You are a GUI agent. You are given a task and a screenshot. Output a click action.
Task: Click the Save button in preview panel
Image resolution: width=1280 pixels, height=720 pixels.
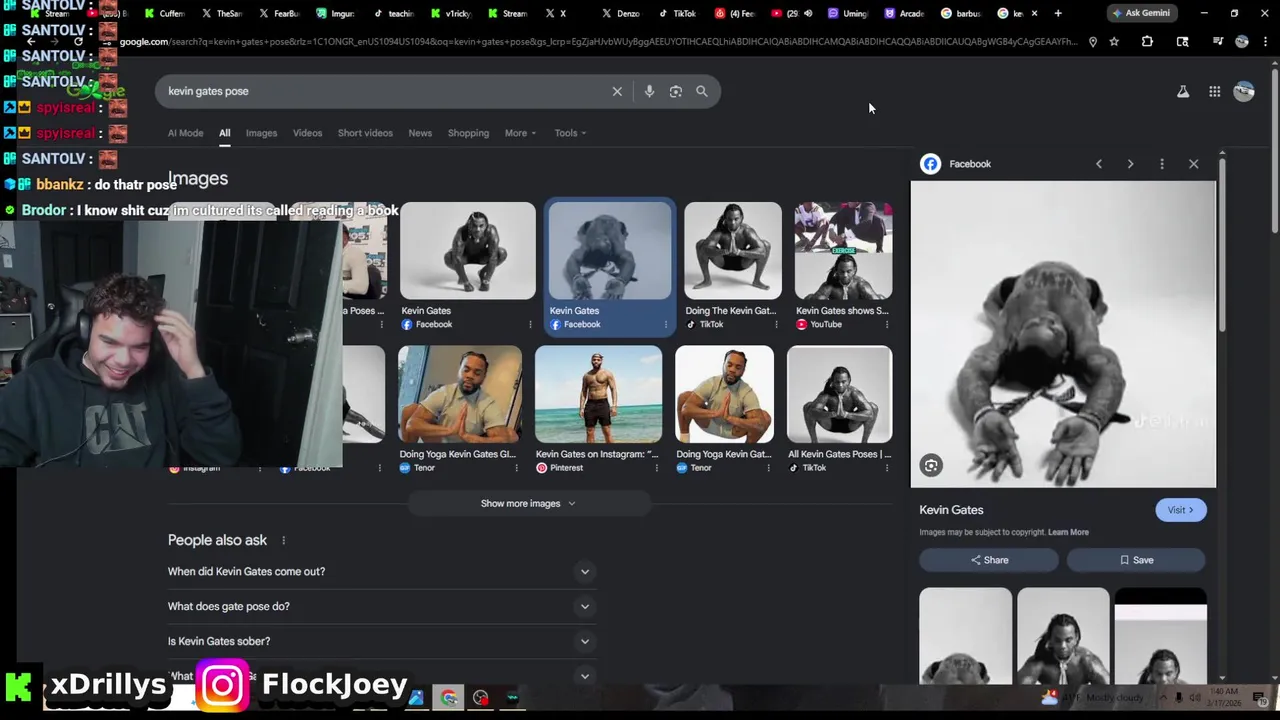coord(1136,560)
